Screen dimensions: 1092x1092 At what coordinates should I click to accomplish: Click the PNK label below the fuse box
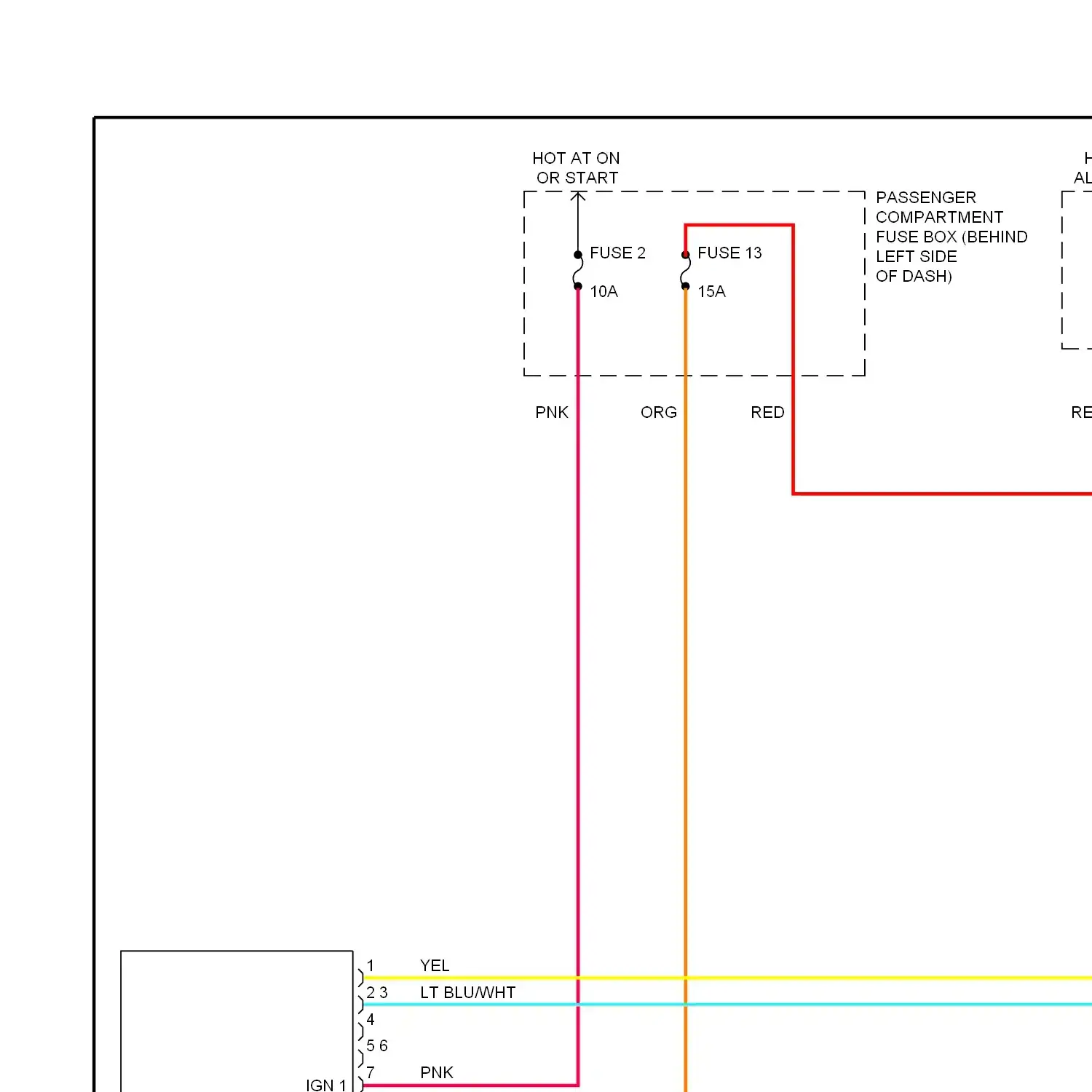pyautogui.click(x=552, y=412)
